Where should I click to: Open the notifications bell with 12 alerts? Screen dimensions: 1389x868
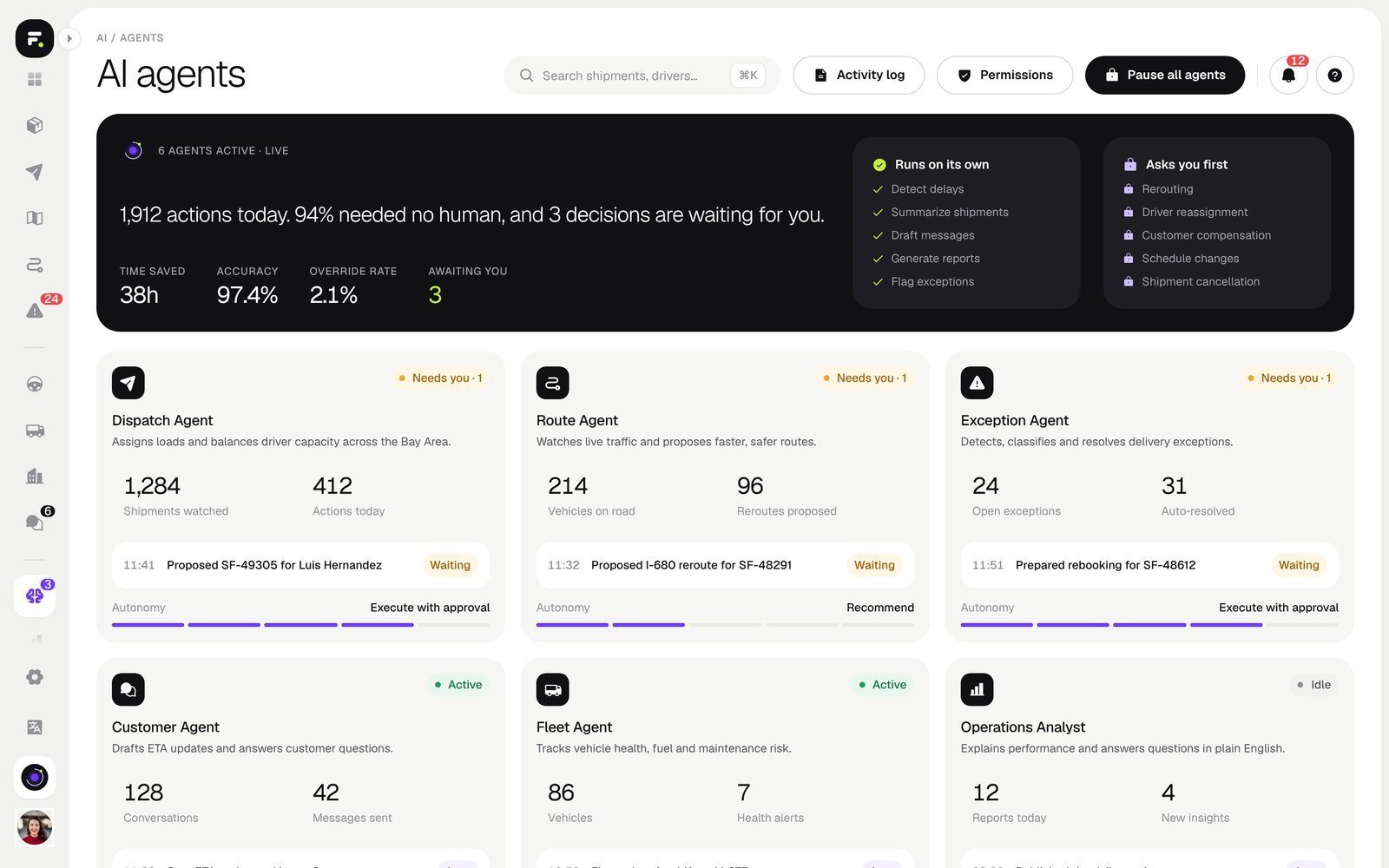point(1288,76)
